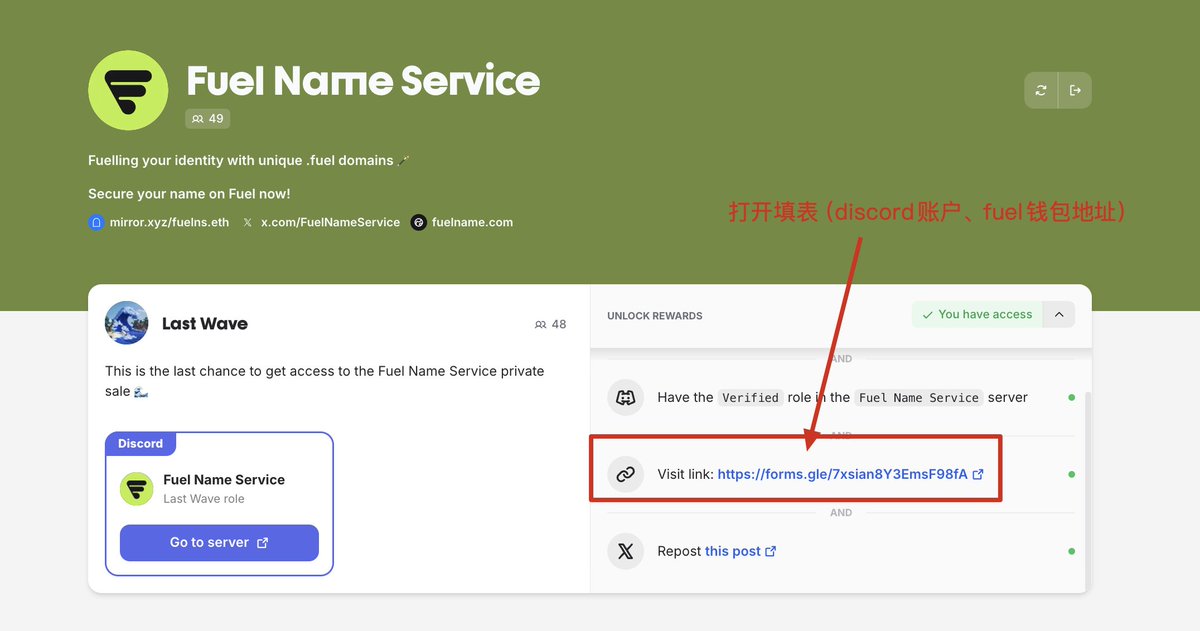Click the UNLOCK REWARDS heading

[x=655, y=316]
